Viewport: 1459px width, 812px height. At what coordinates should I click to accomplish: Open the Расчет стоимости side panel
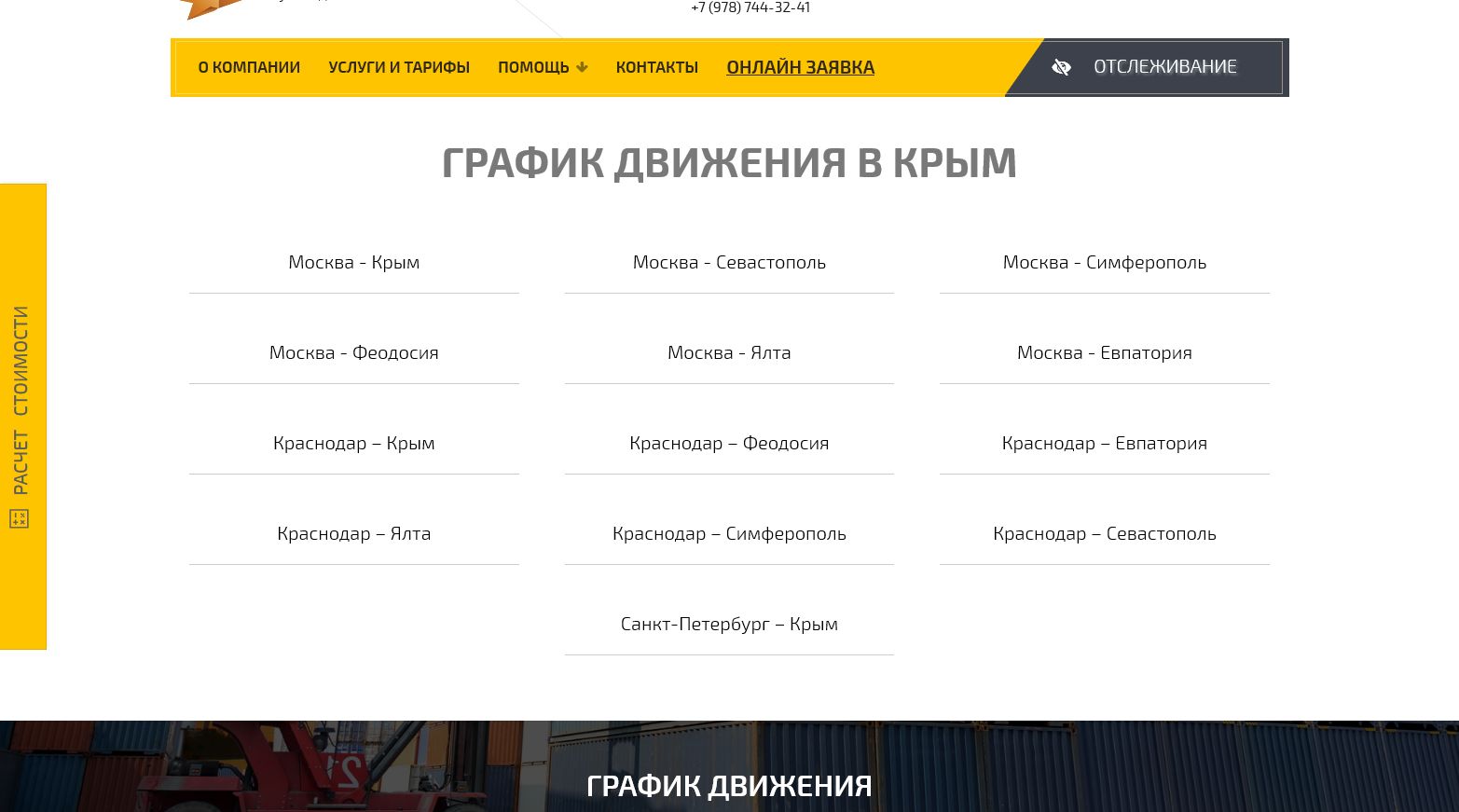[23, 417]
